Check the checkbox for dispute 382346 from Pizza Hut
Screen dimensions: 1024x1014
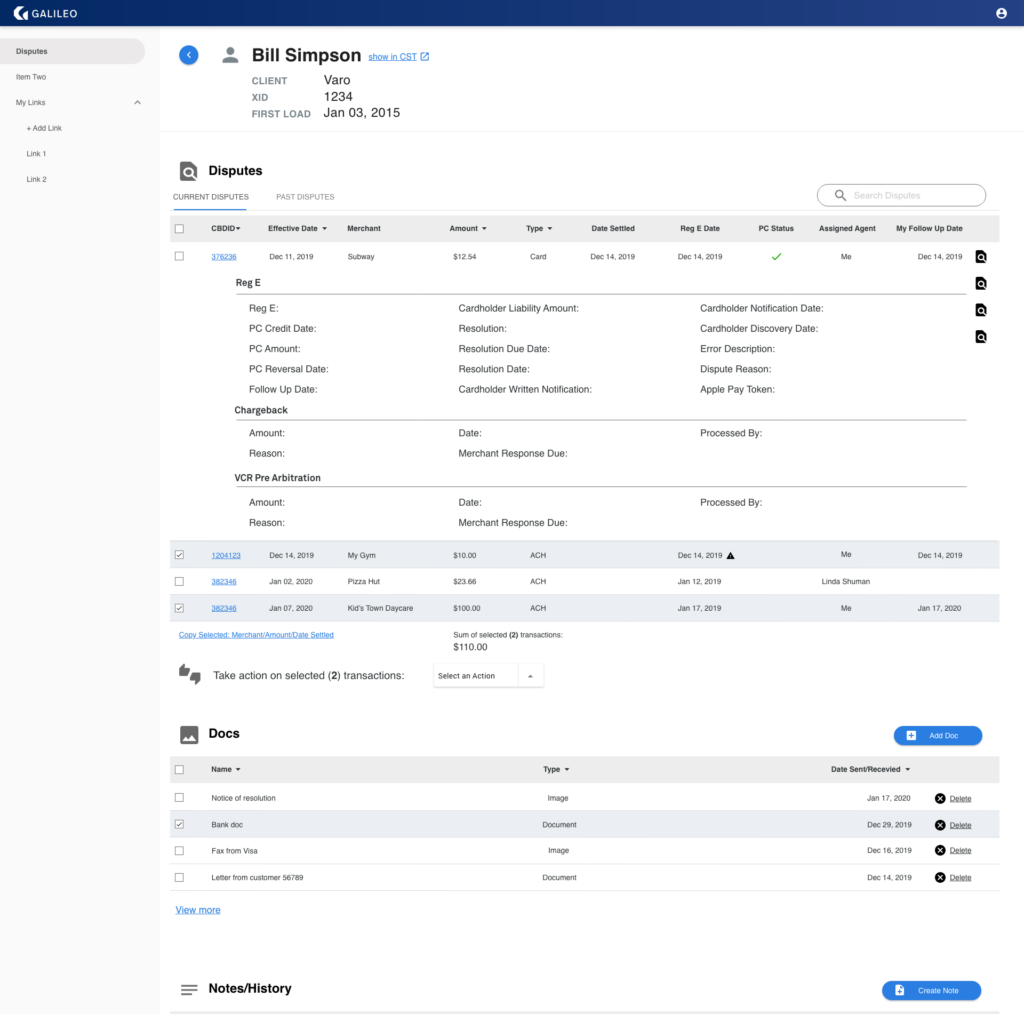point(179,581)
